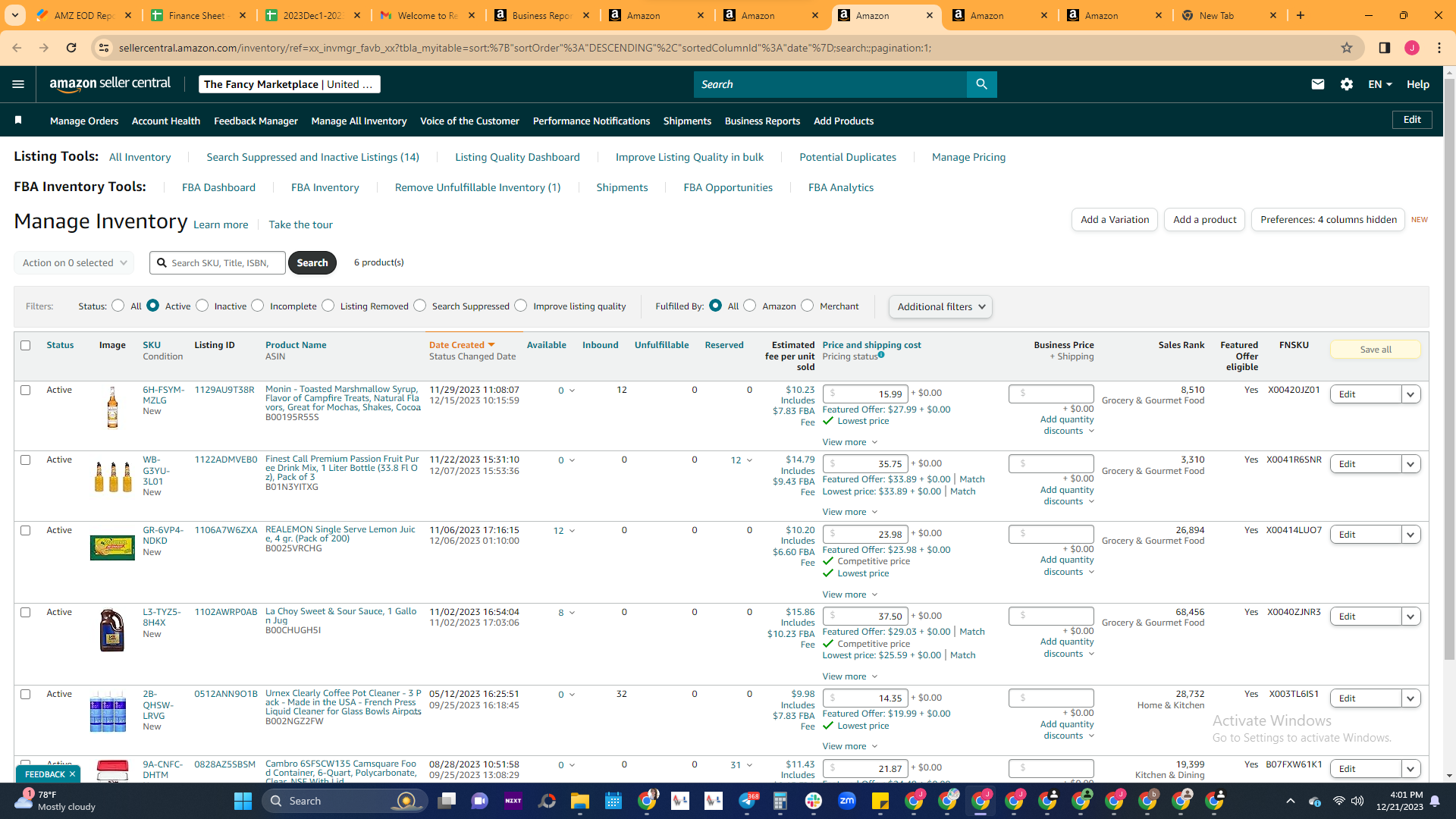Click the Add a product button
Image resolution: width=1456 pixels, height=819 pixels.
coord(1204,220)
